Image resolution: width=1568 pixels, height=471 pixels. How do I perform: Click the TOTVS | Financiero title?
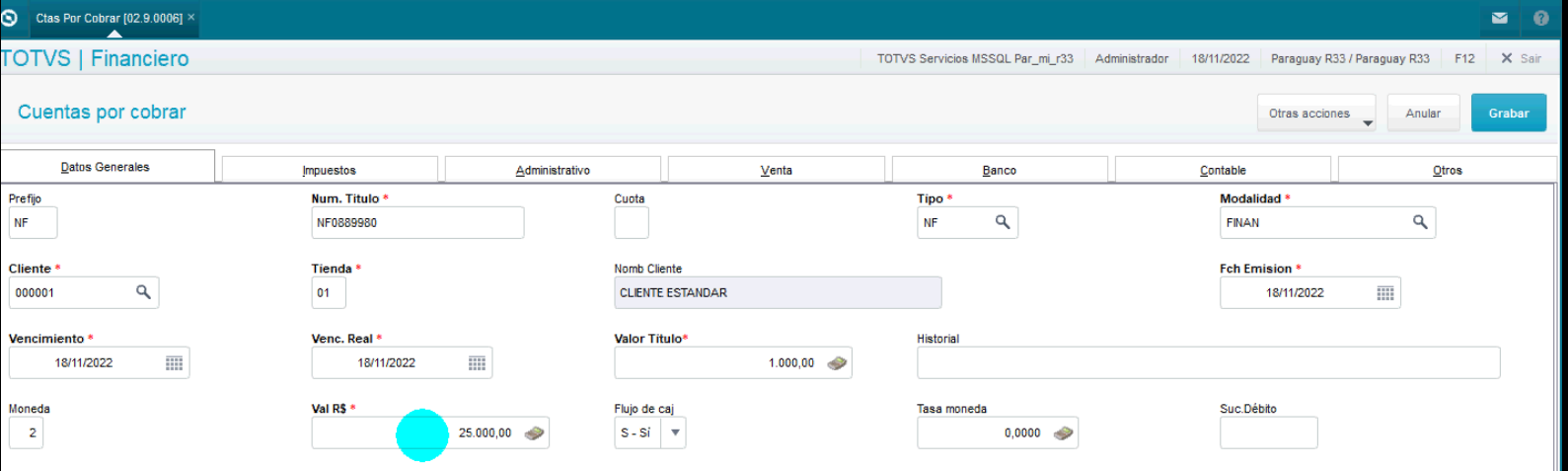[x=95, y=58]
